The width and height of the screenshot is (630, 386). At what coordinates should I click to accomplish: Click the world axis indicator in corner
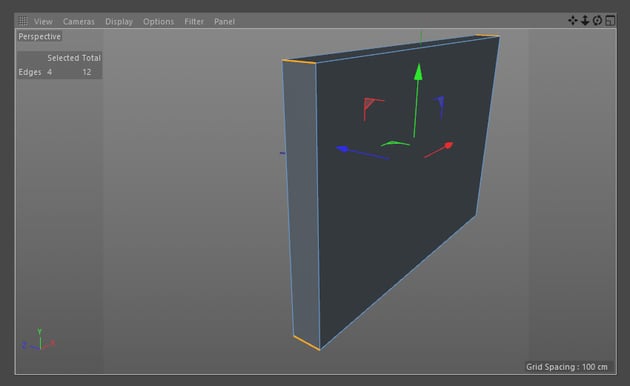pos(39,340)
